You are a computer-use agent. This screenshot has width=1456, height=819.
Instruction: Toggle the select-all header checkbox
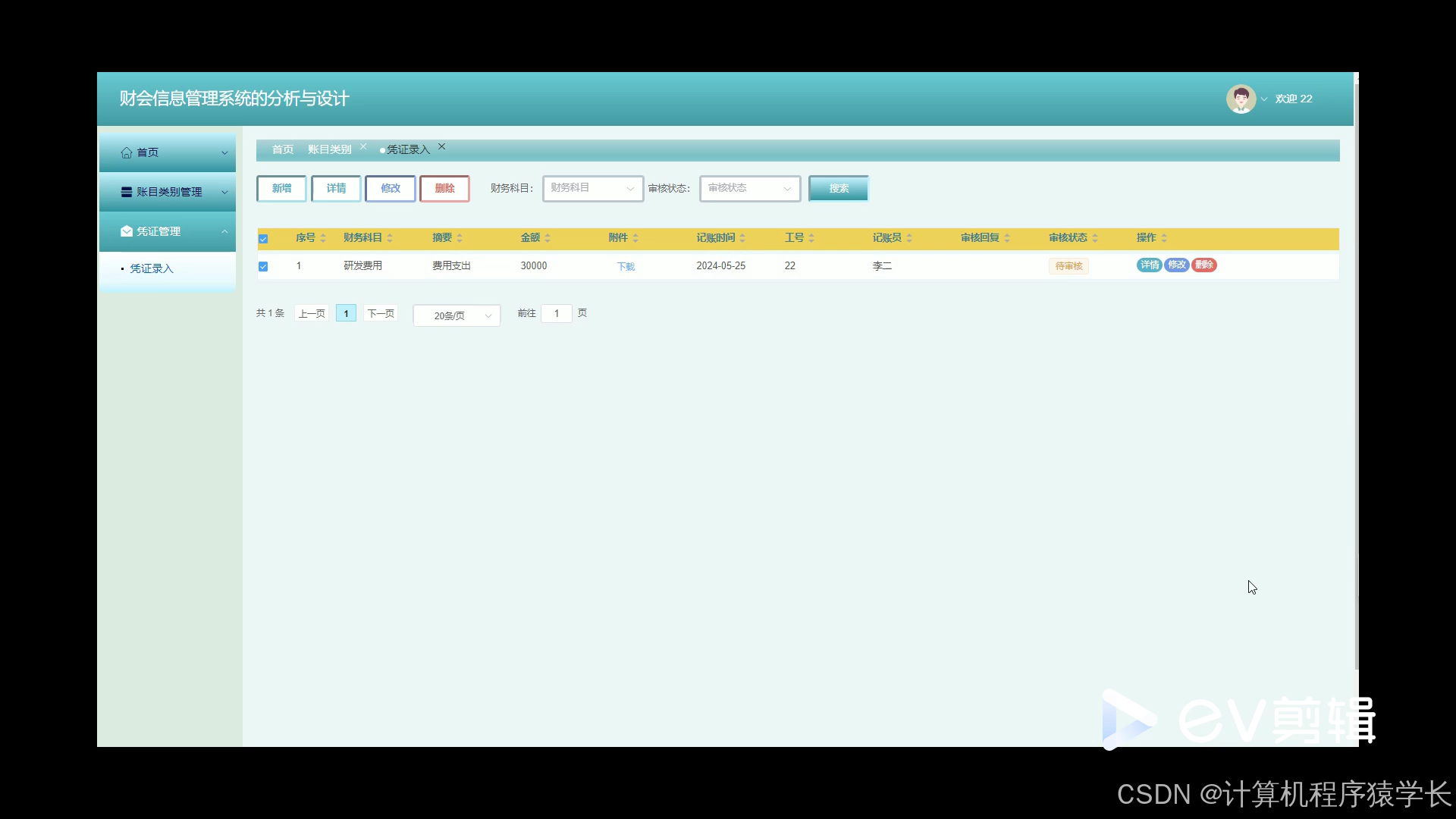pyautogui.click(x=263, y=239)
